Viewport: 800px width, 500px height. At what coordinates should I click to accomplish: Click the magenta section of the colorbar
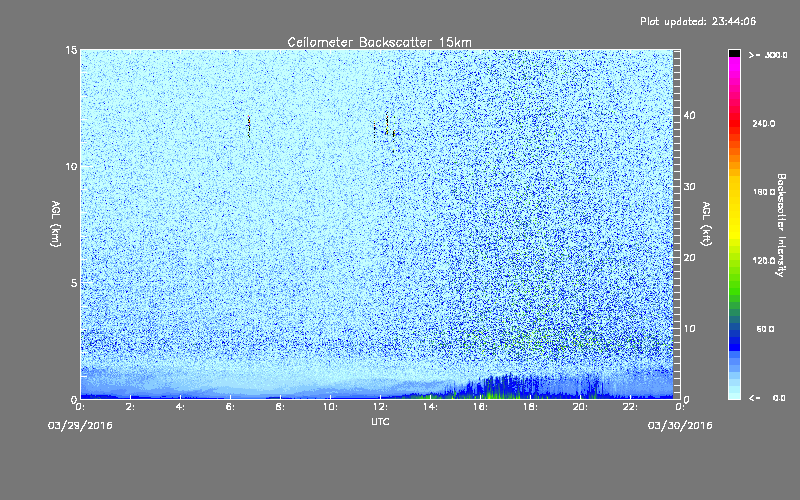(x=734, y=69)
